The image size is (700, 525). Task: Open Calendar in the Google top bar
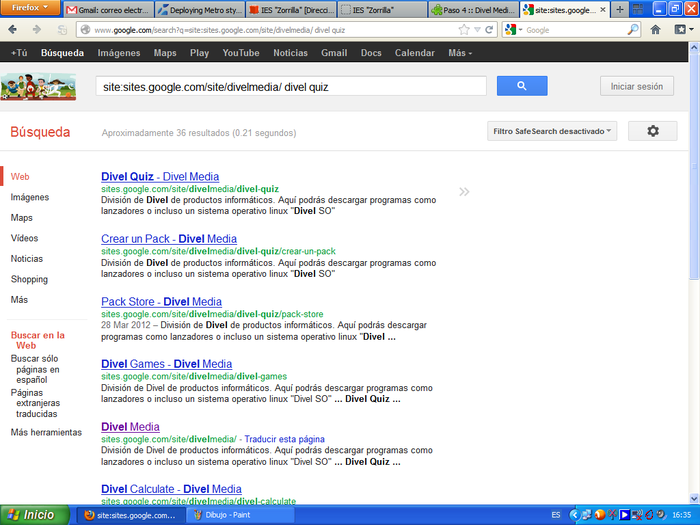(x=414, y=53)
